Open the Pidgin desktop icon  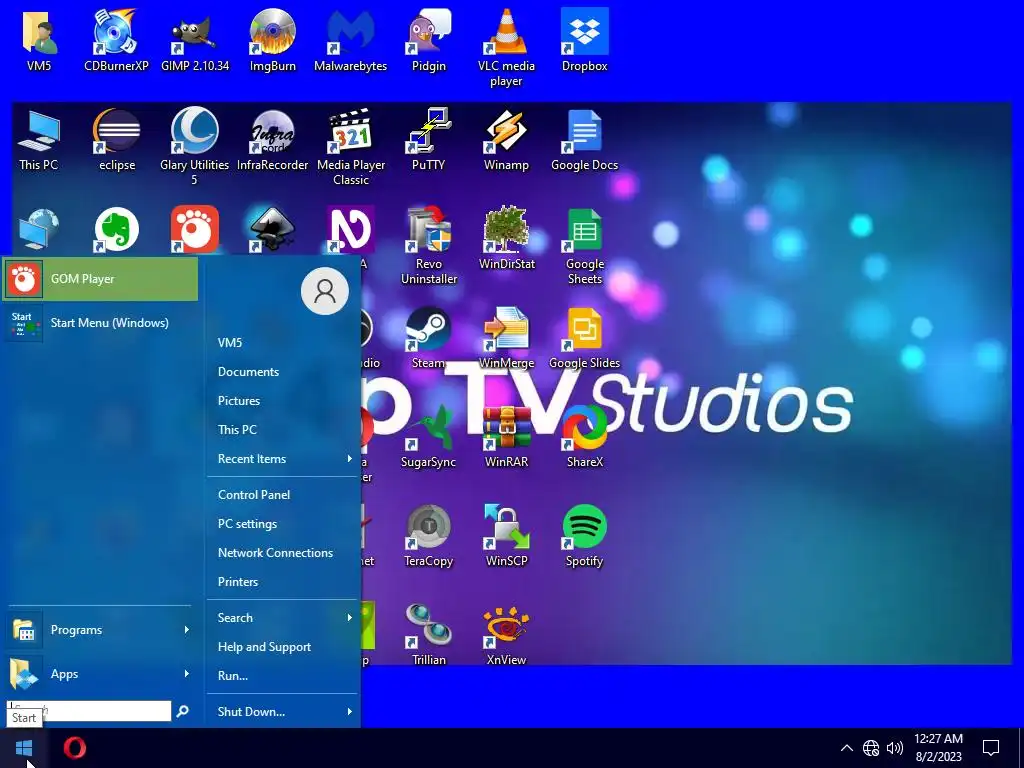[428, 40]
